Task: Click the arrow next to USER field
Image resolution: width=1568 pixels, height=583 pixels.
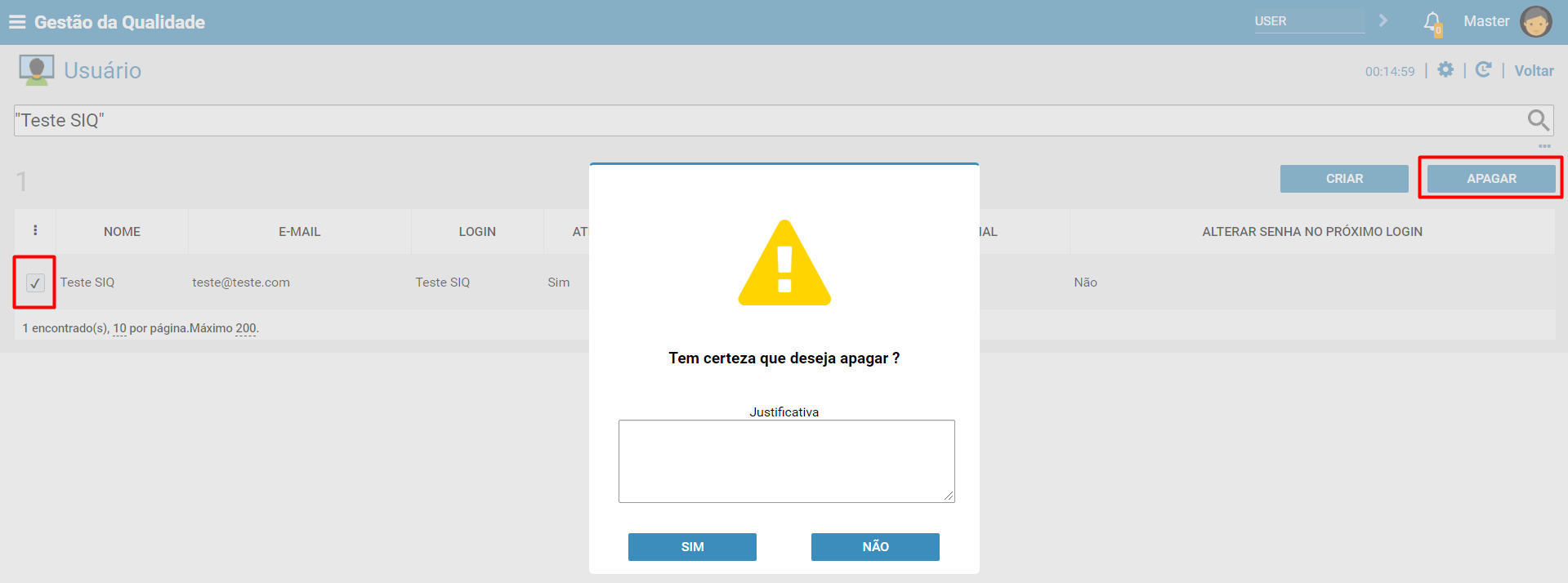Action: tap(1383, 20)
